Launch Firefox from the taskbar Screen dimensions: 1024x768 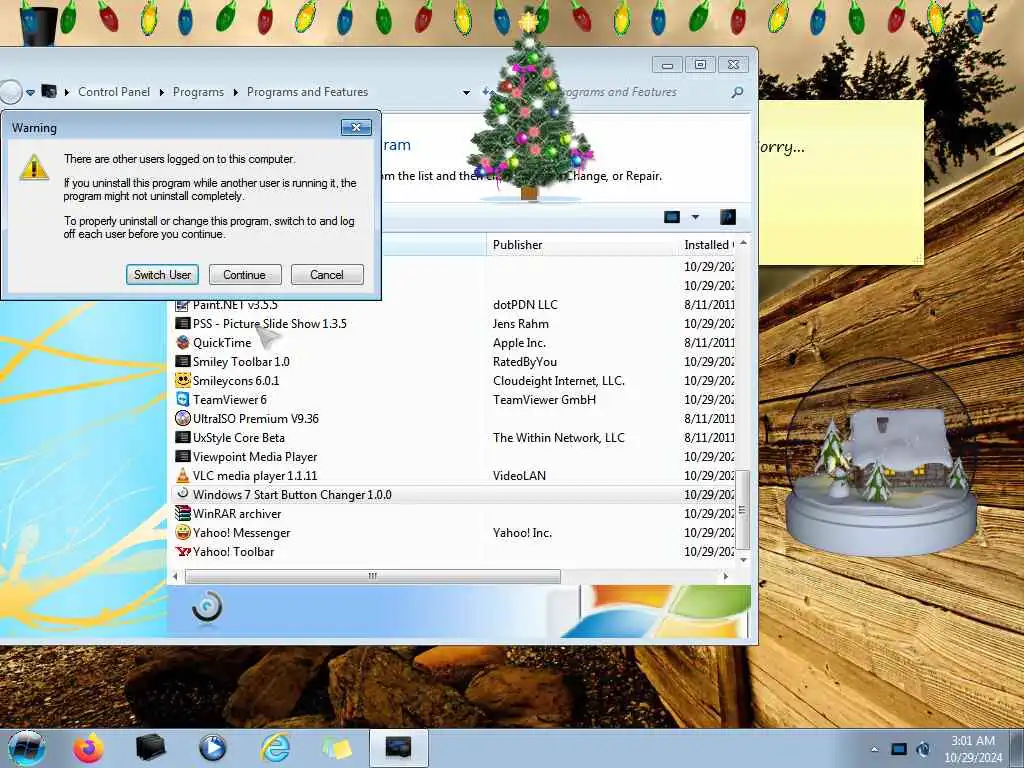pyautogui.click(x=88, y=748)
